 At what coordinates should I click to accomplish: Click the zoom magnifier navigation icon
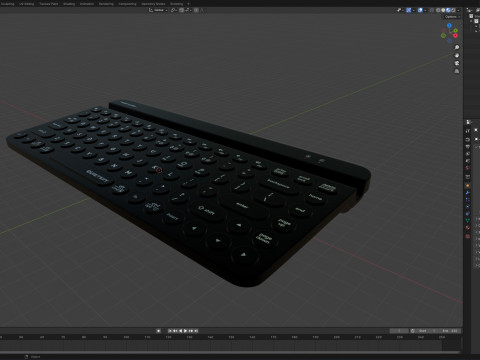click(457, 47)
